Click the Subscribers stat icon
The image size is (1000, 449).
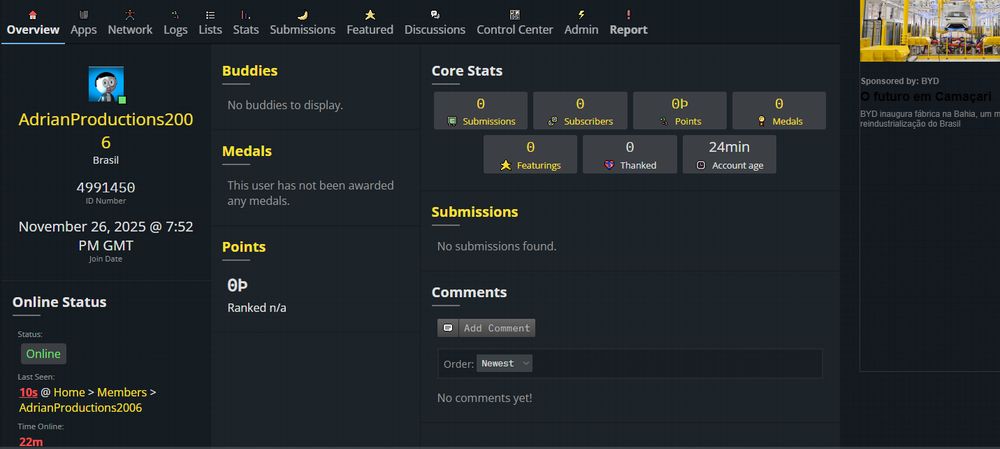pos(553,121)
